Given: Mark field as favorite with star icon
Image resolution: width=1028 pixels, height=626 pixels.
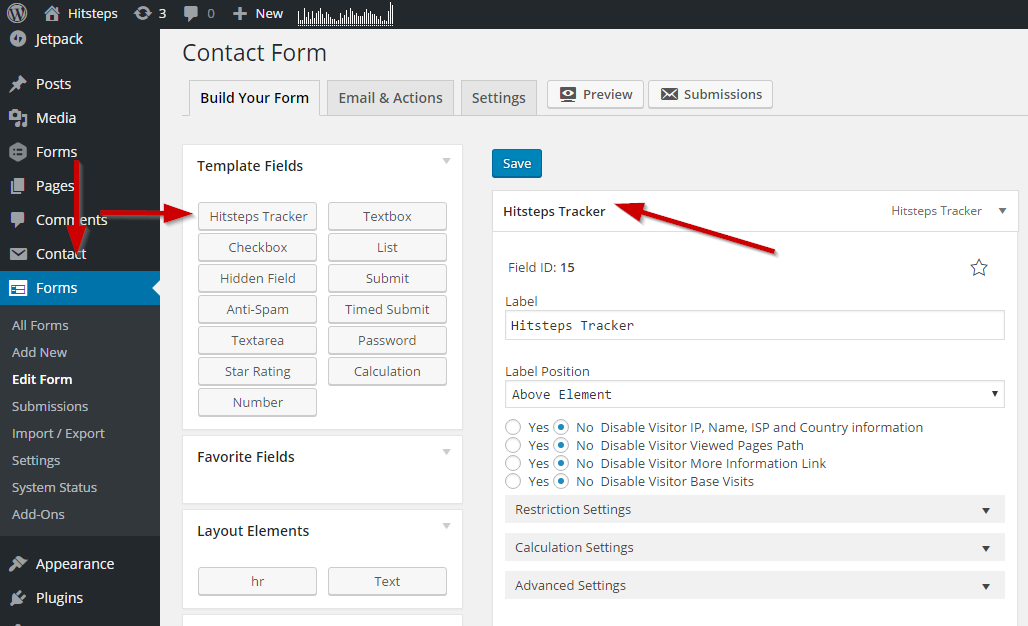Looking at the screenshot, I should pos(978,267).
